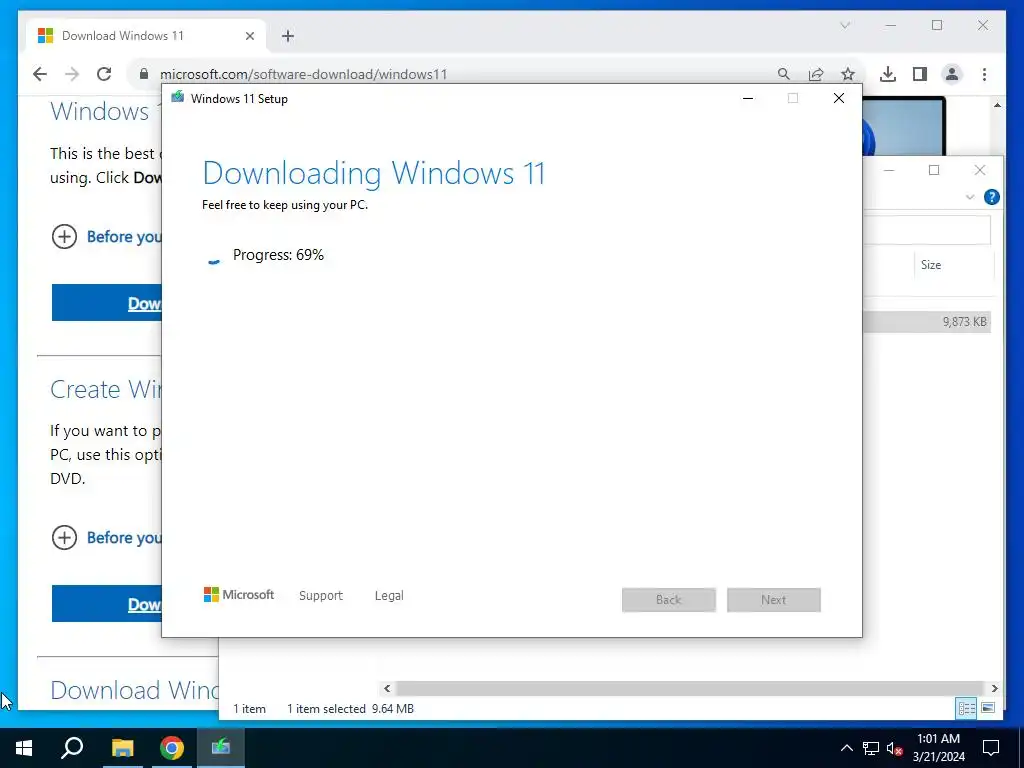Reload the Microsoft download page

[104, 74]
